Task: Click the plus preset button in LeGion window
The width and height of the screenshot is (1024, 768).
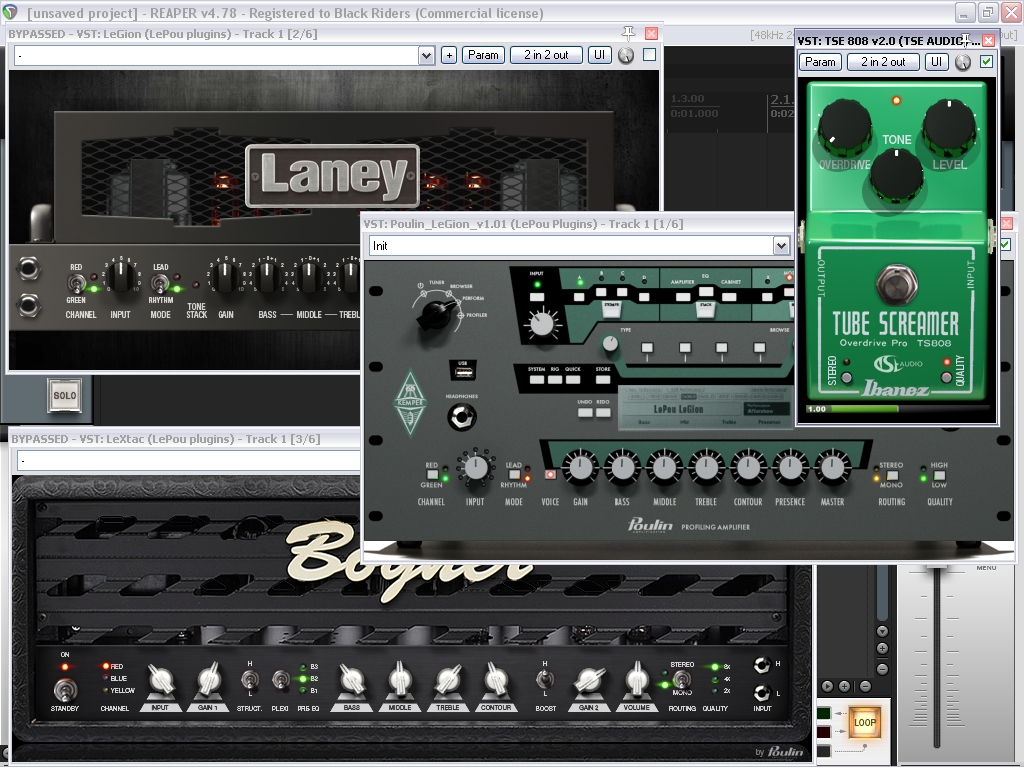Action: (x=449, y=56)
